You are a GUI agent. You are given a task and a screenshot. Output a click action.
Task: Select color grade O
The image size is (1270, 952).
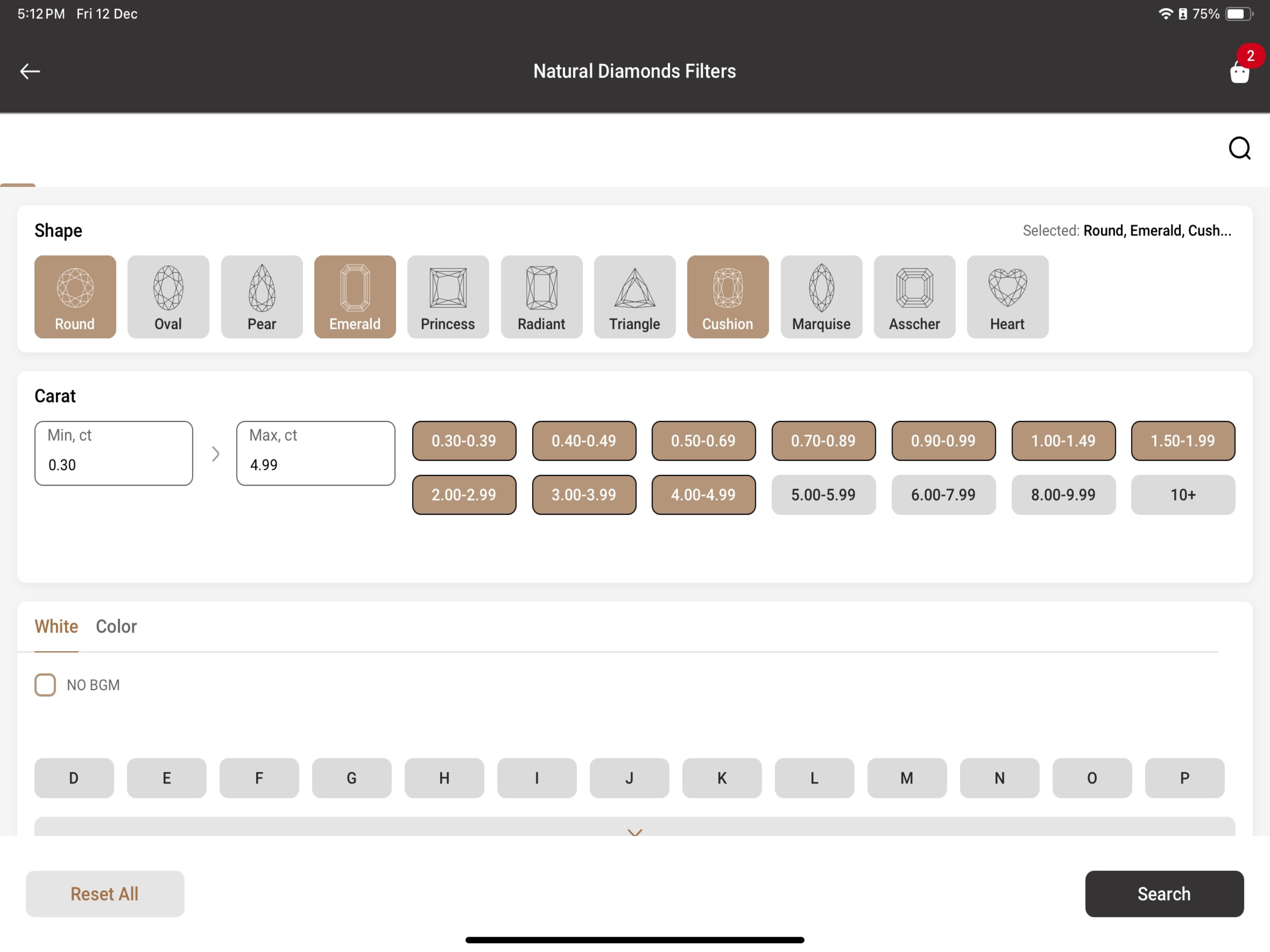coord(1092,777)
